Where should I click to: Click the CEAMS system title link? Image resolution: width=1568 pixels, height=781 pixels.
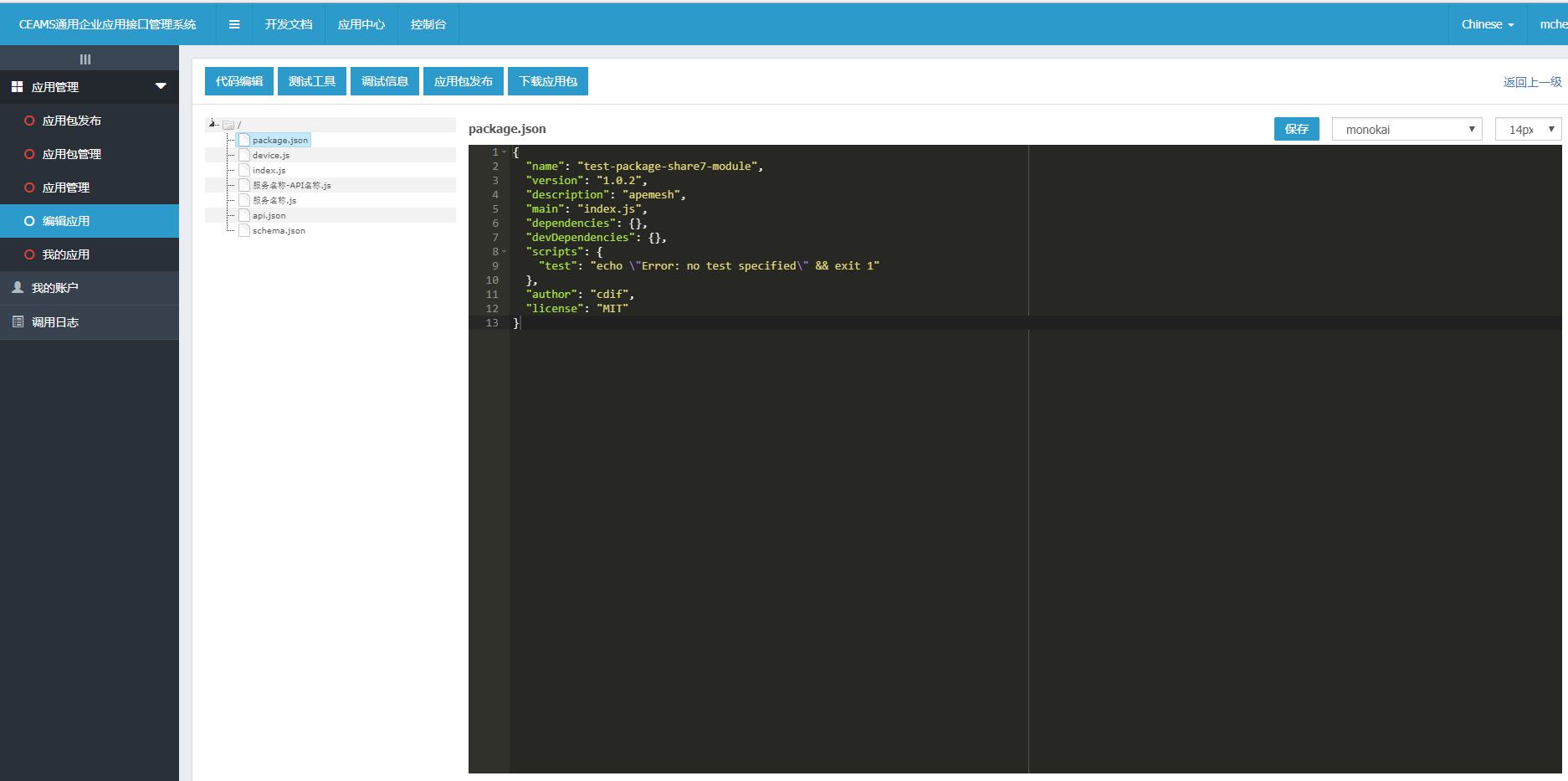click(x=107, y=24)
